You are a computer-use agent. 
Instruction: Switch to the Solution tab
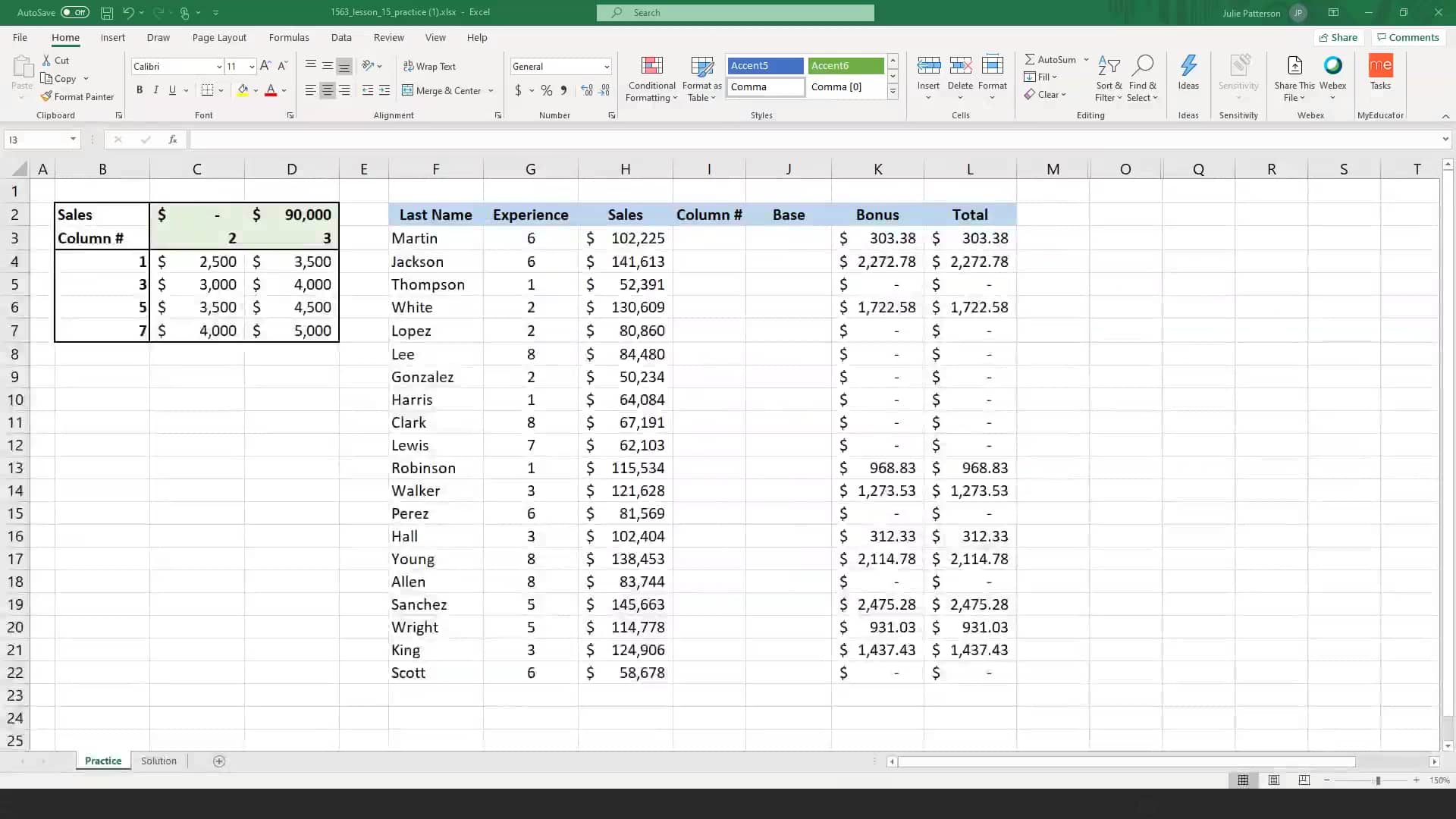[159, 761]
